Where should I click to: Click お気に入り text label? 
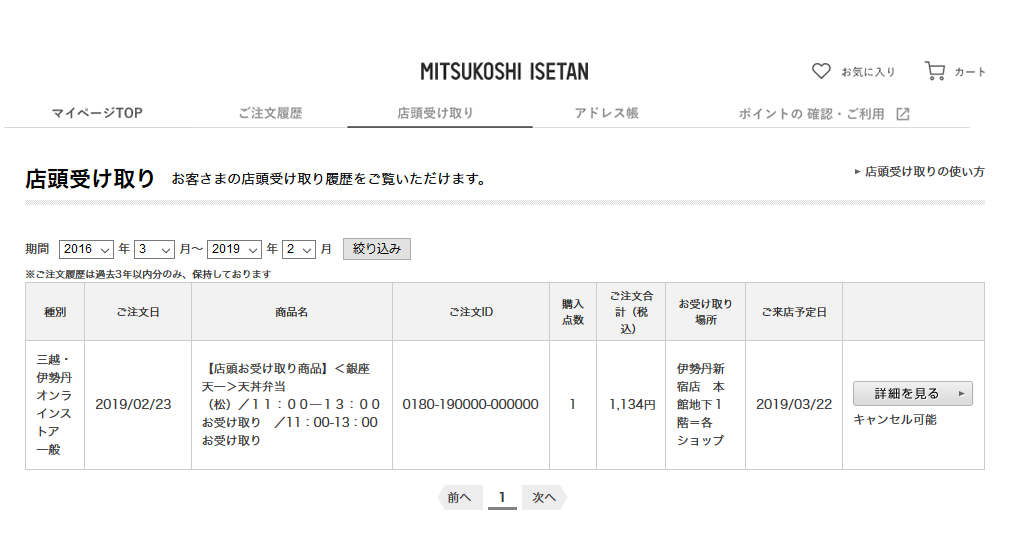pos(868,72)
